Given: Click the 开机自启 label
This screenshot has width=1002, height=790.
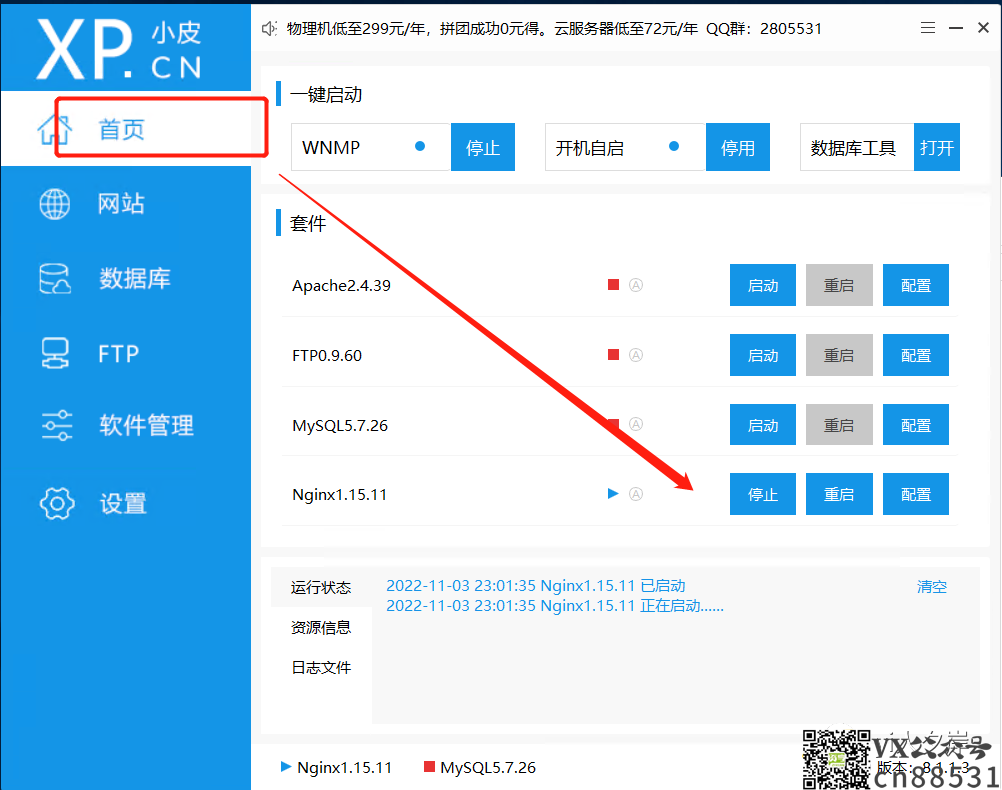Looking at the screenshot, I should tap(589, 148).
